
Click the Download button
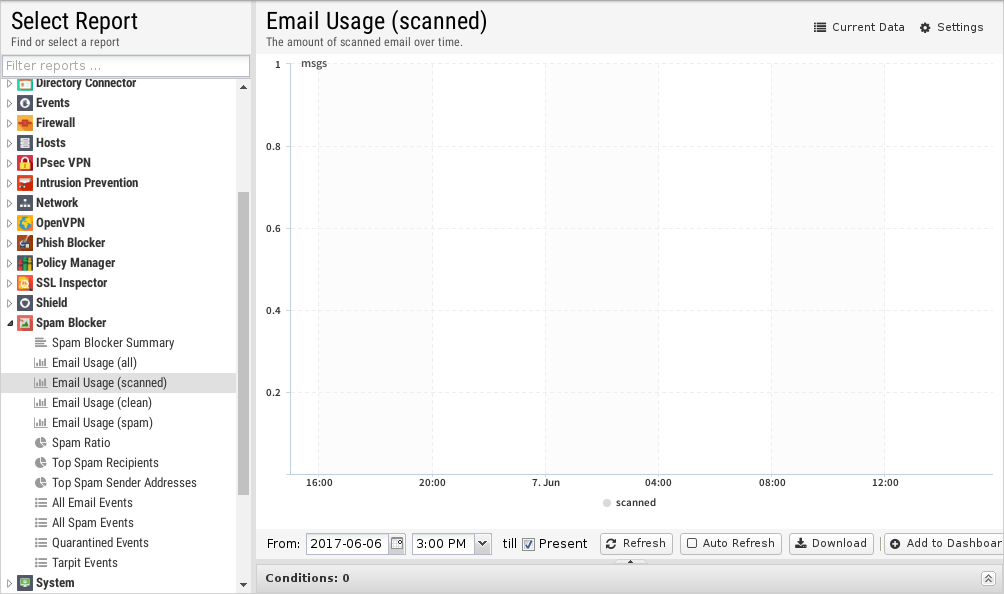coord(831,544)
